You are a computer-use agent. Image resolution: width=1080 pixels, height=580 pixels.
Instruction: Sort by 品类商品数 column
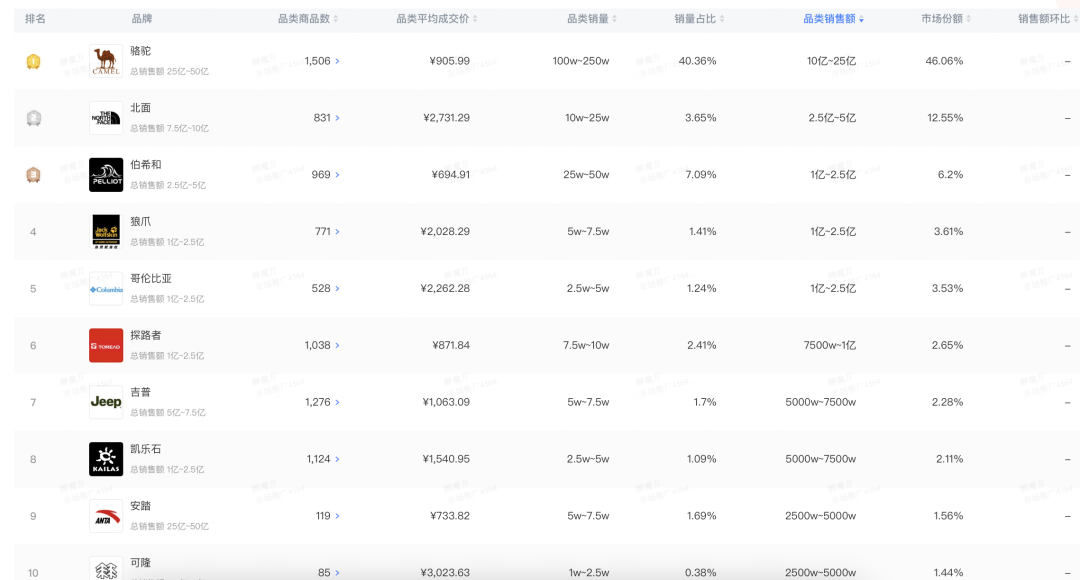[308, 19]
